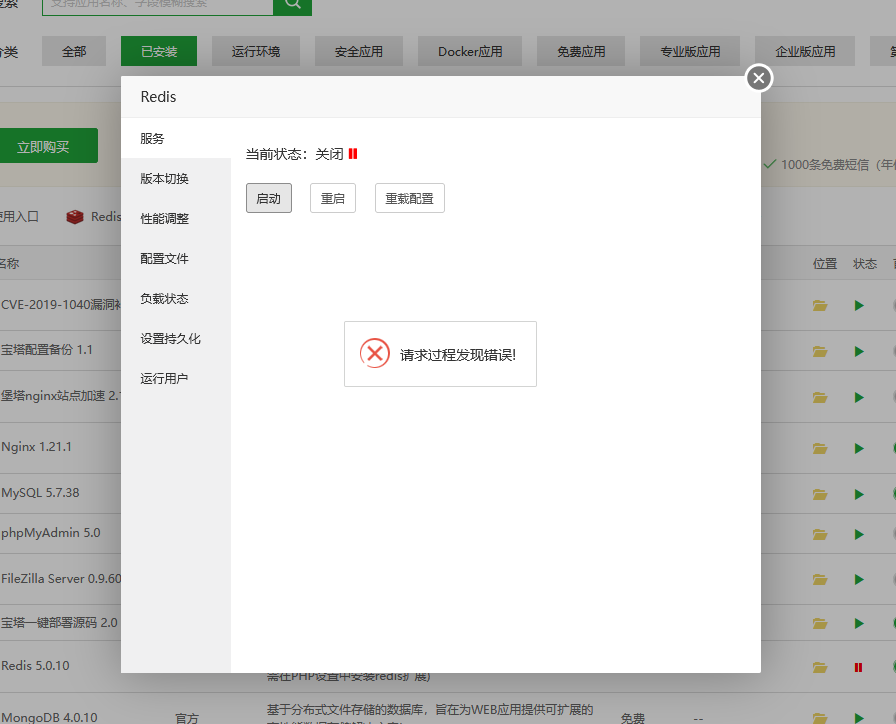The height and width of the screenshot is (724, 896).
Task: Click the 重启 button
Action: tap(333, 198)
